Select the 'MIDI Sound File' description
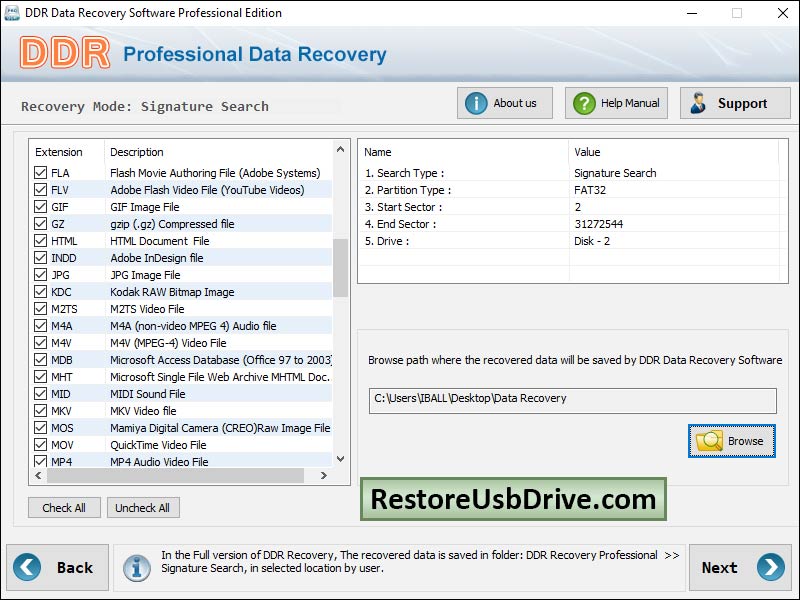 pos(148,394)
